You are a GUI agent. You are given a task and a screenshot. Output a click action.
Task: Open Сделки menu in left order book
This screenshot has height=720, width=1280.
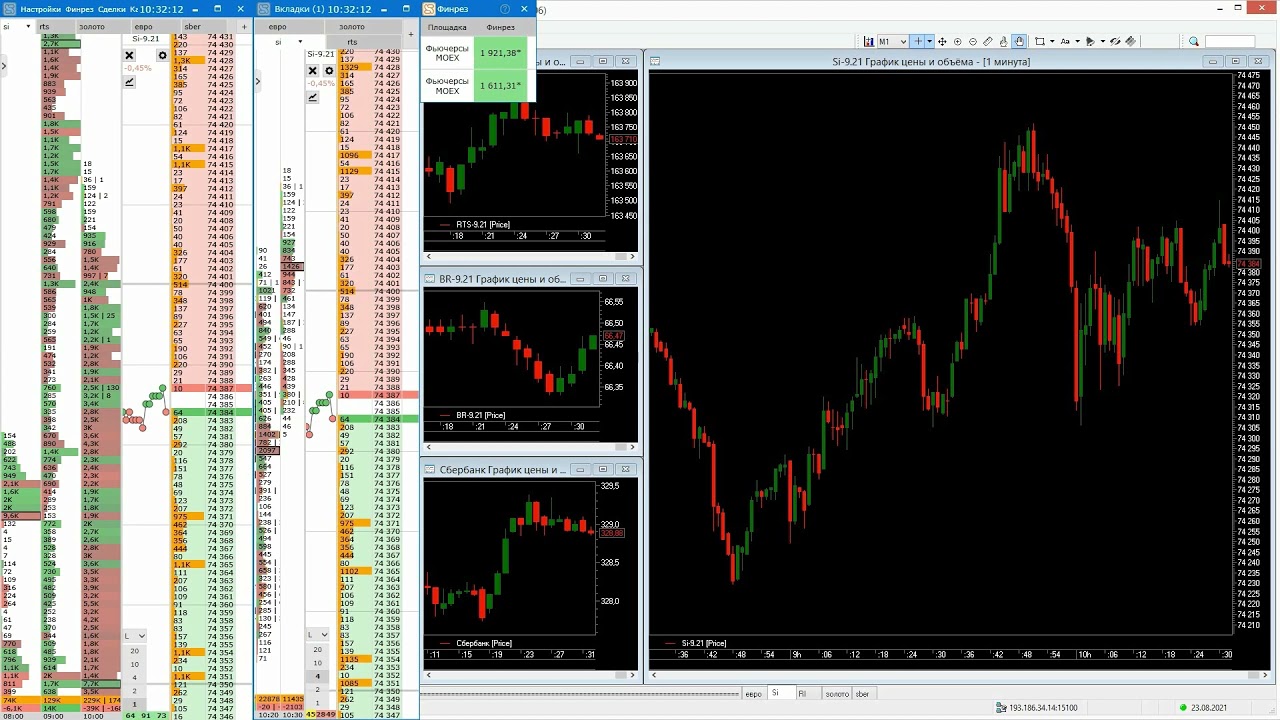tap(112, 9)
